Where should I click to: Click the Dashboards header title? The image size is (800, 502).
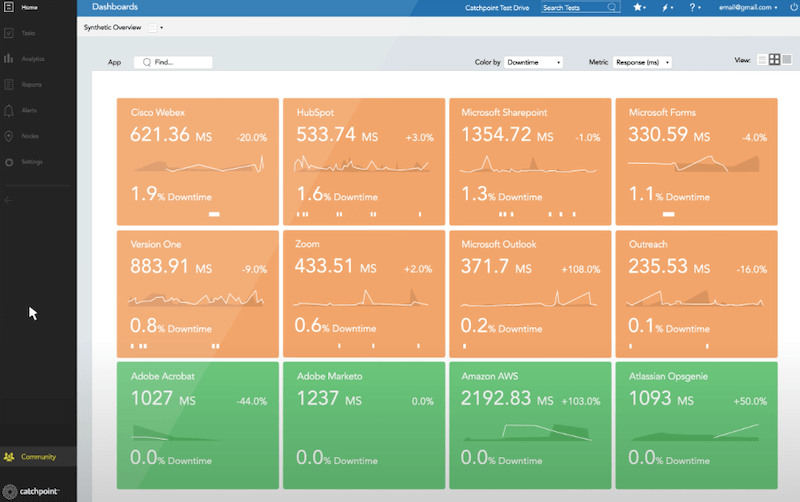tap(115, 7)
